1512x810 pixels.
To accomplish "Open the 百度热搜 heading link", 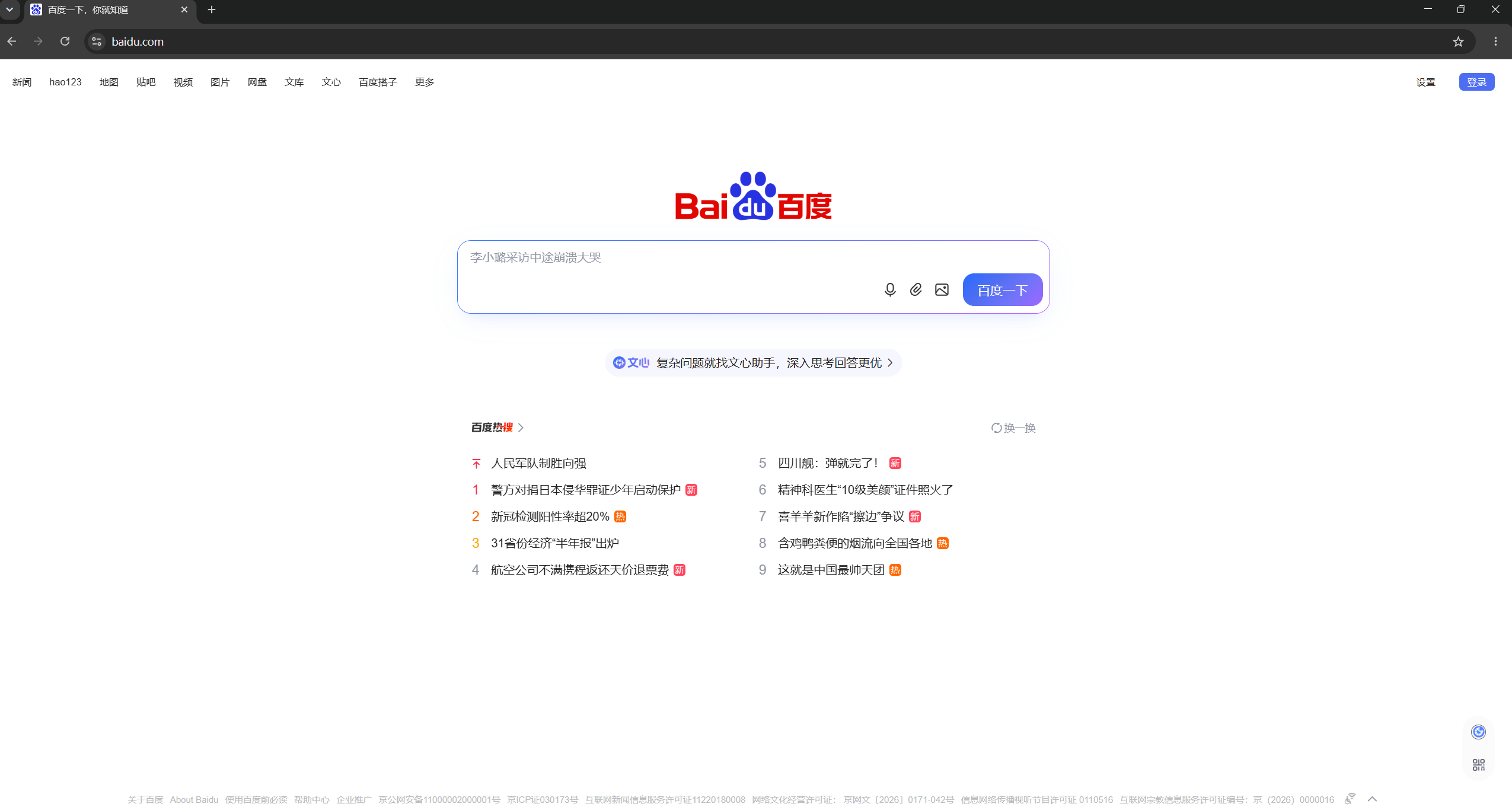I will [x=492, y=428].
